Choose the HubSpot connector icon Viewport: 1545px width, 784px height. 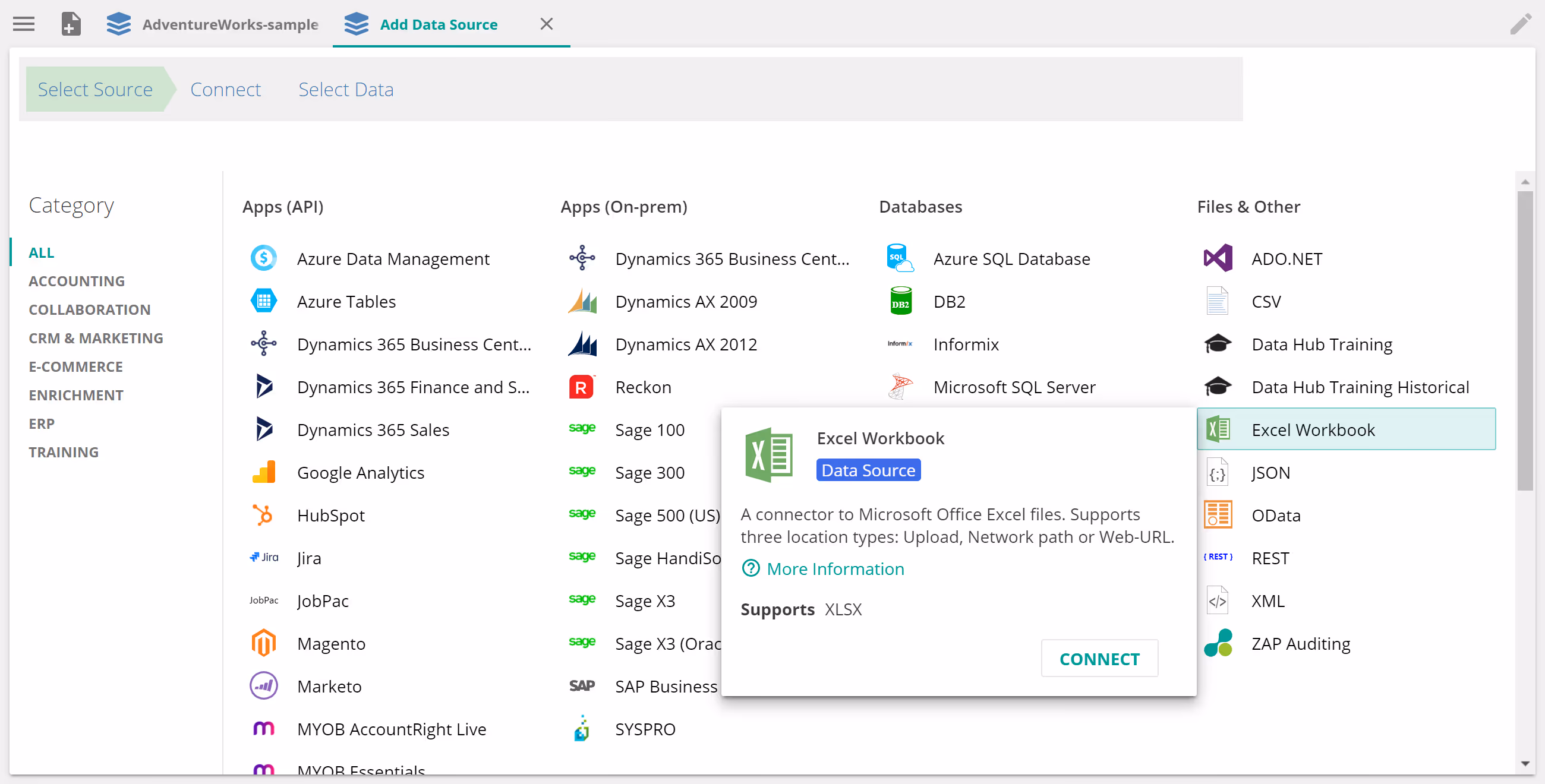click(x=263, y=515)
